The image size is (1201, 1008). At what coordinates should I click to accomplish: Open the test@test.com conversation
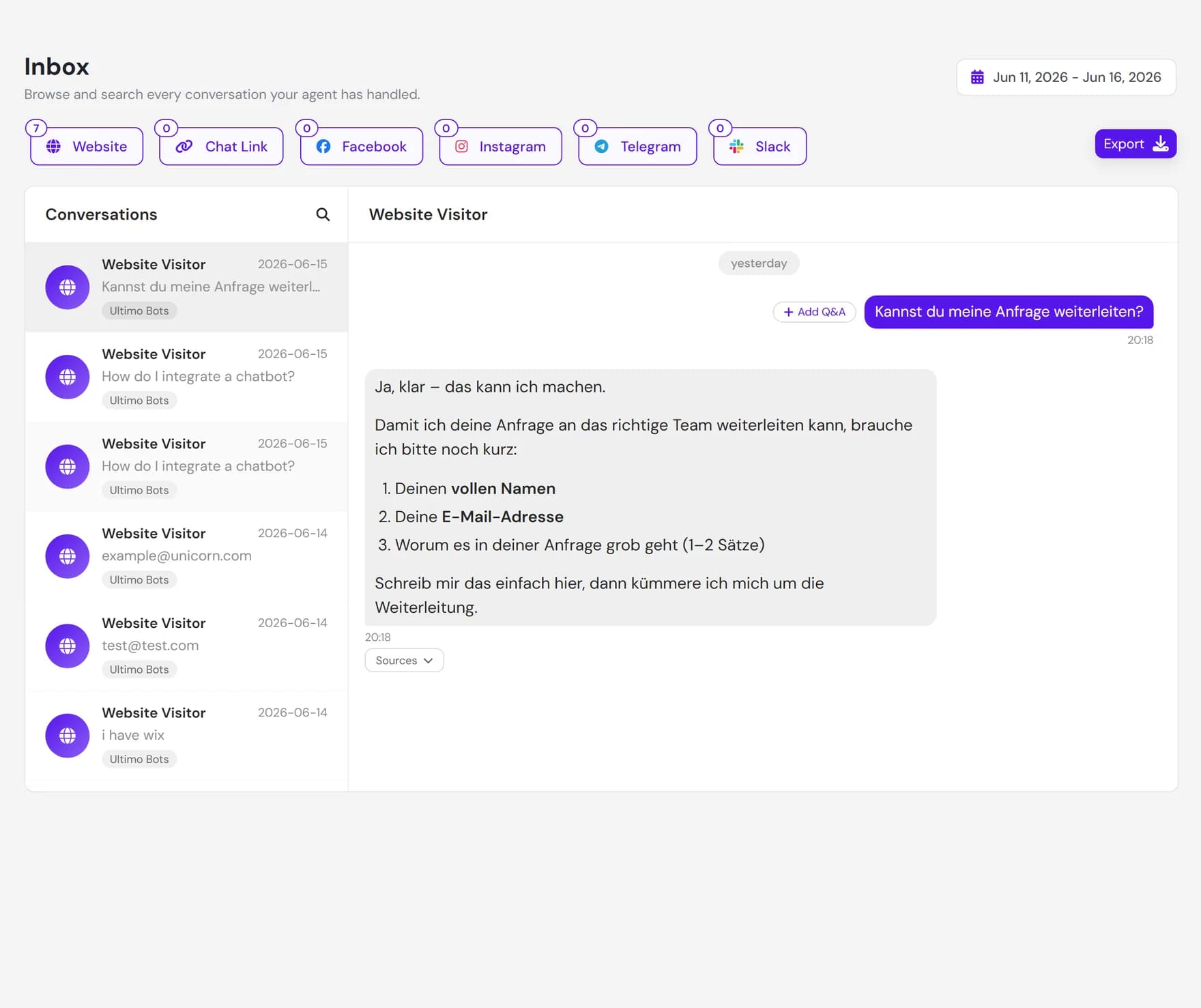tap(186, 646)
